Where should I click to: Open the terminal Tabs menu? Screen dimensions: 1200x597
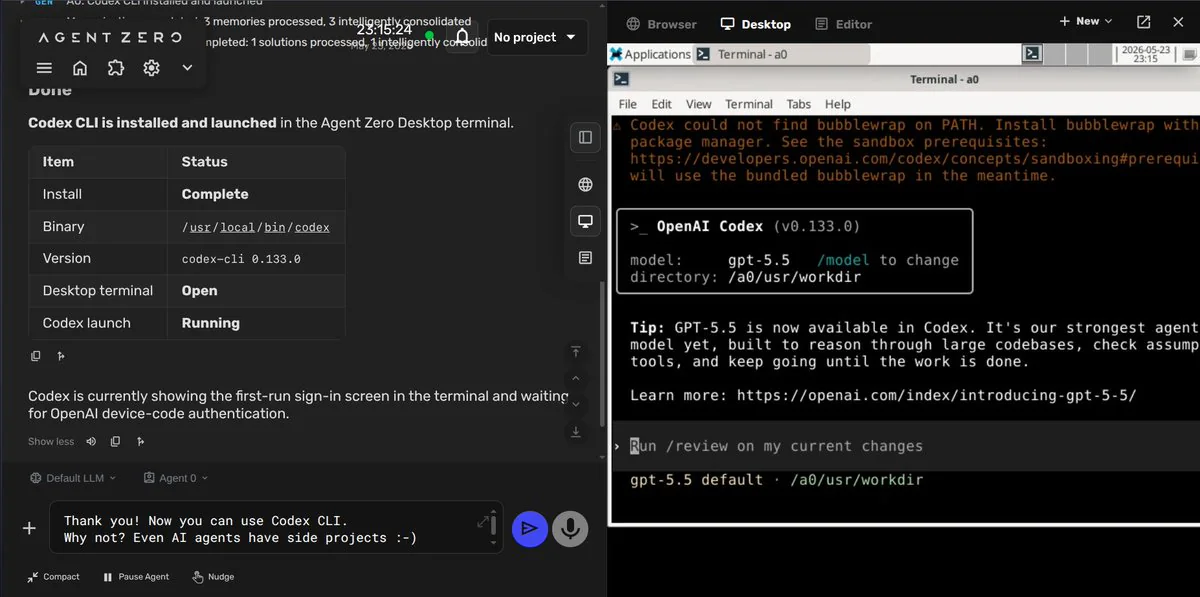798,104
